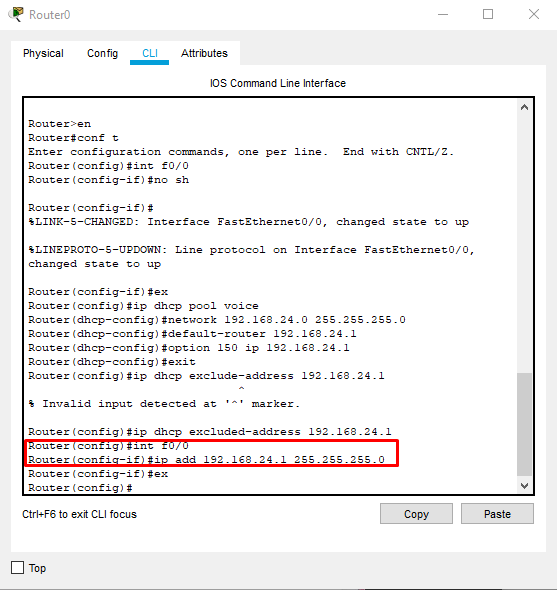Click the Router(config)# prompt line at bottom

click(x=80, y=488)
